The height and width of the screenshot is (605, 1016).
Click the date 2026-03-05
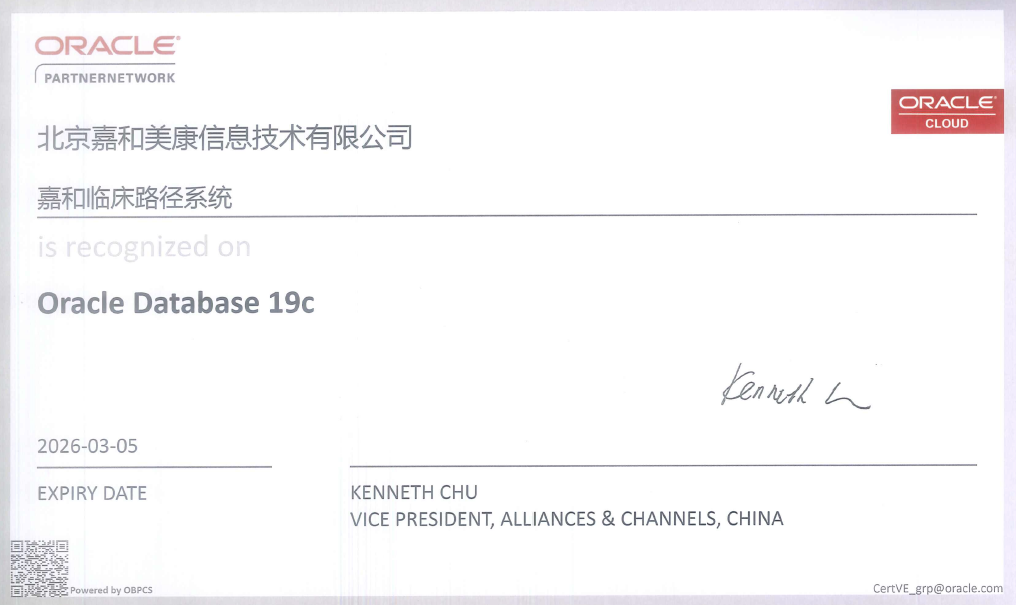(87, 446)
